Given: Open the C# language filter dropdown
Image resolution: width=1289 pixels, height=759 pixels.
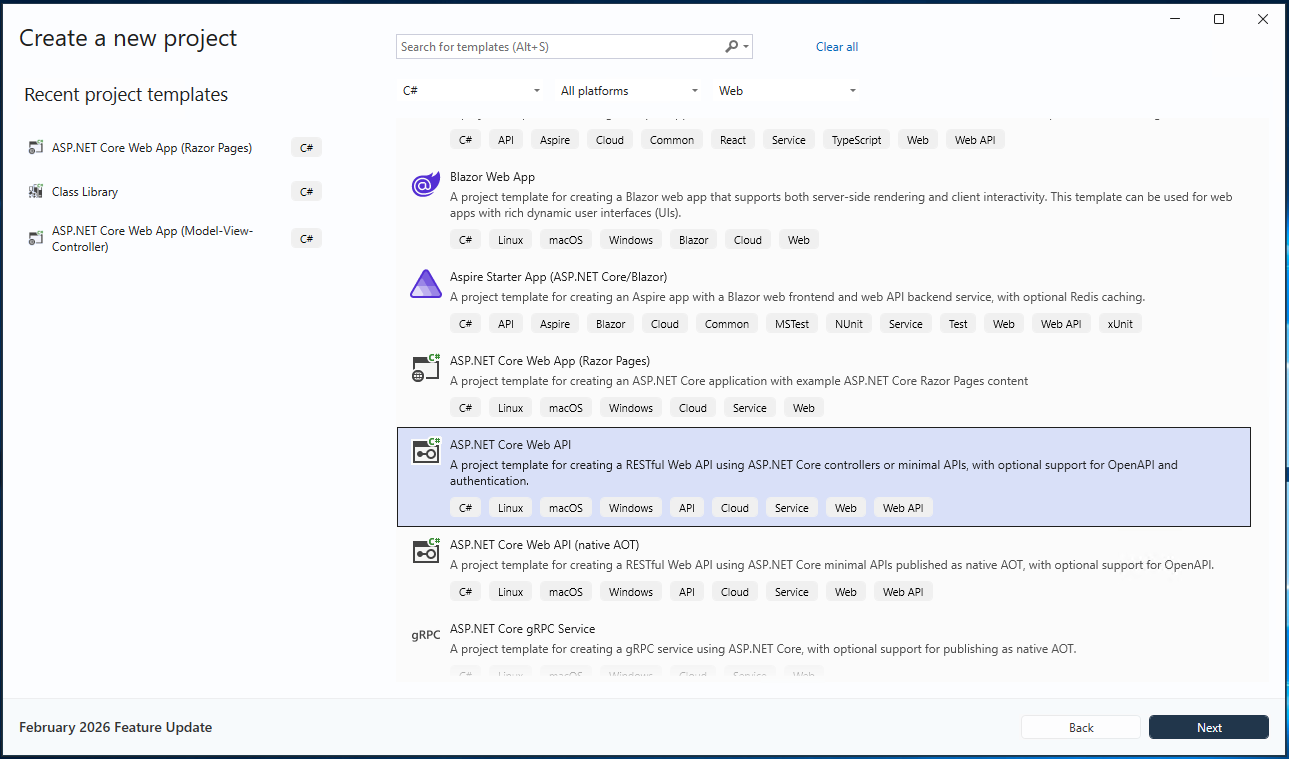Looking at the screenshot, I should pos(472,91).
